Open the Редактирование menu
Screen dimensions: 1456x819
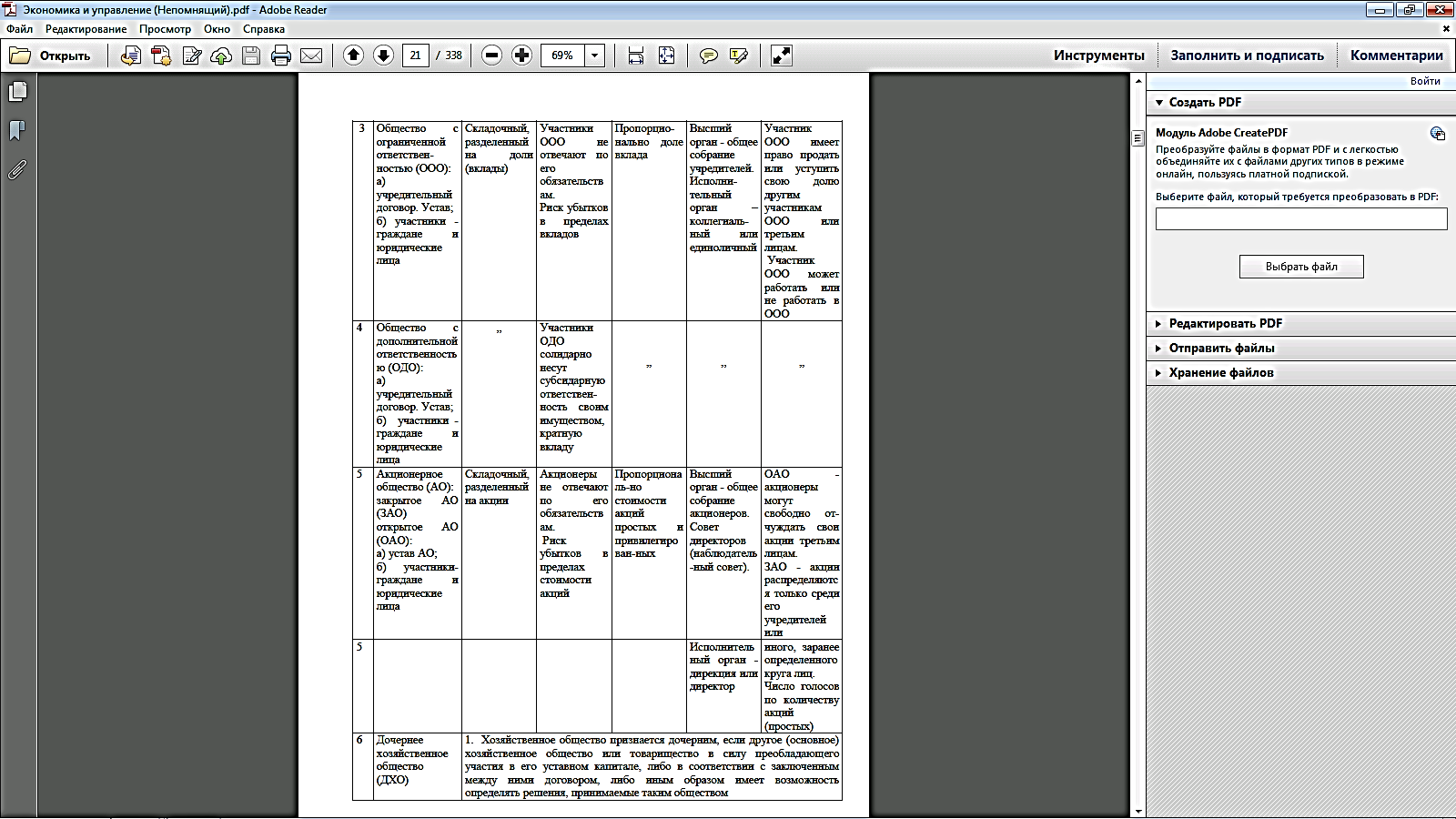click(86, 29)
